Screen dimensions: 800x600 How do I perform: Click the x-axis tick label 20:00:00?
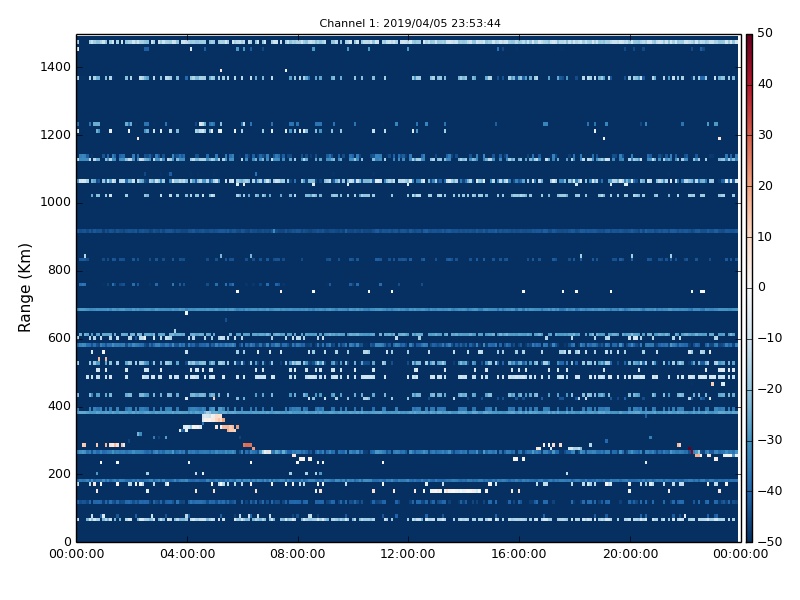630,554
